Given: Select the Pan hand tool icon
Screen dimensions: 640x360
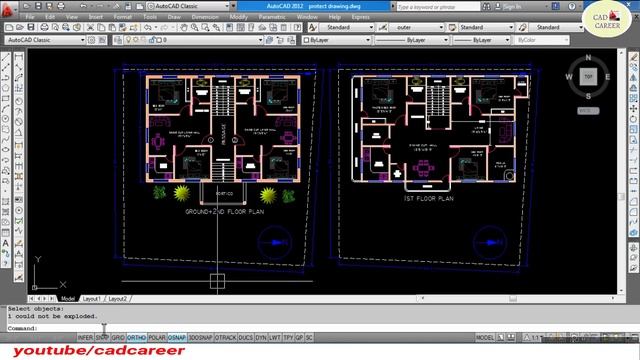Looking at the screenshot, I should click(x=184, y=27).
